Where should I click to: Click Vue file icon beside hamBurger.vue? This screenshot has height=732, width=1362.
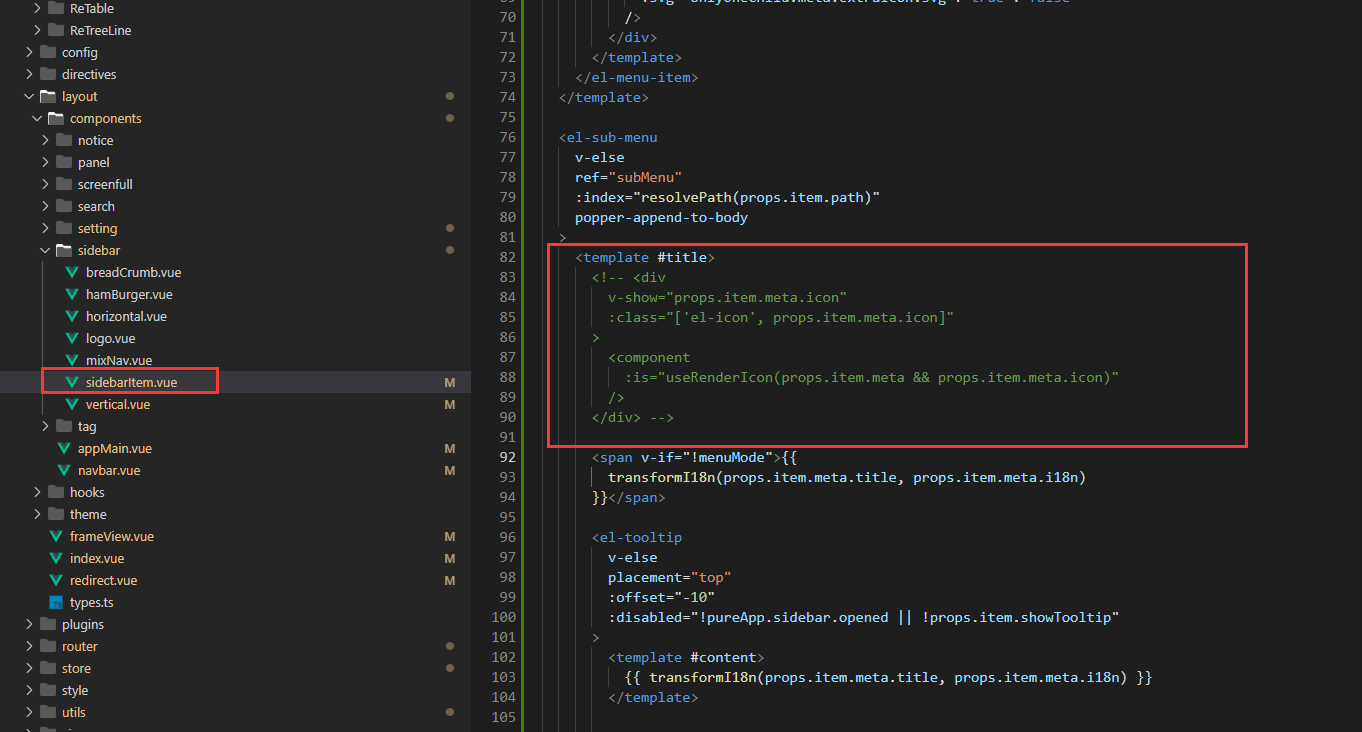[71, 294]
